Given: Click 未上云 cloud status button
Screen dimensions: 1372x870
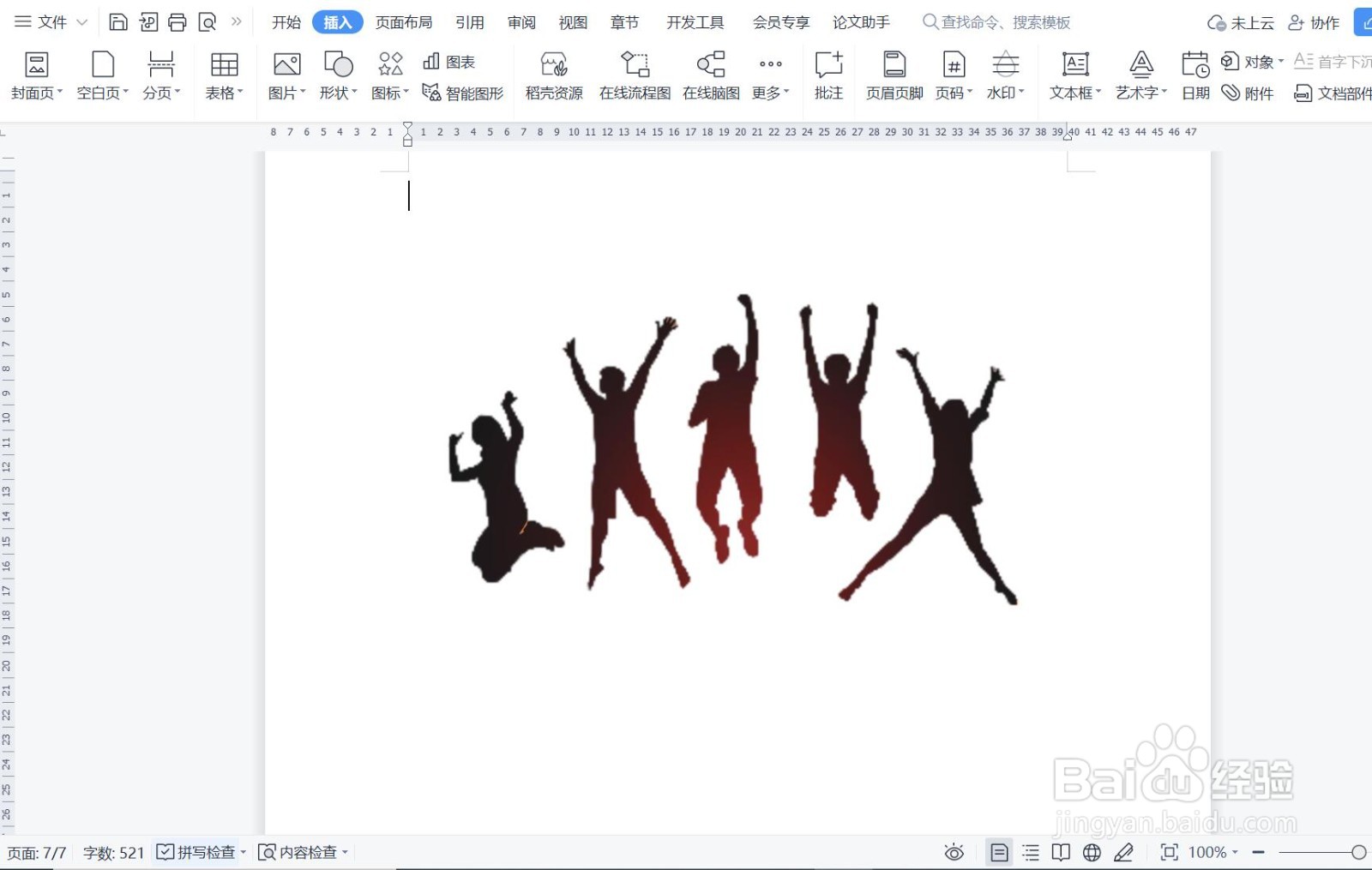Looking at the screenshot, I should [1240, 23].
